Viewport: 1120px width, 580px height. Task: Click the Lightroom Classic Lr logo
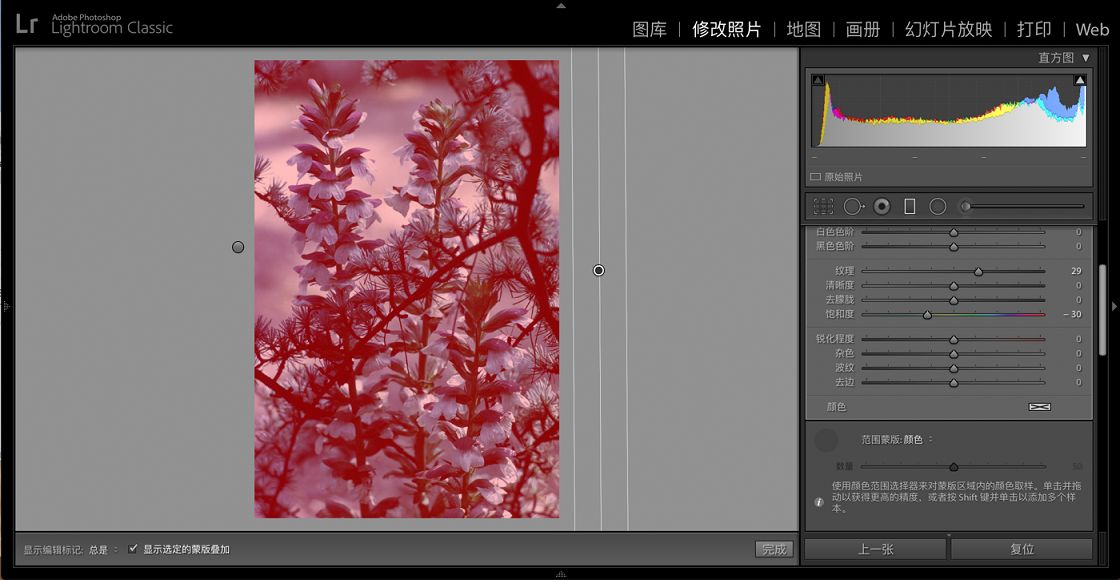[27, 25]
